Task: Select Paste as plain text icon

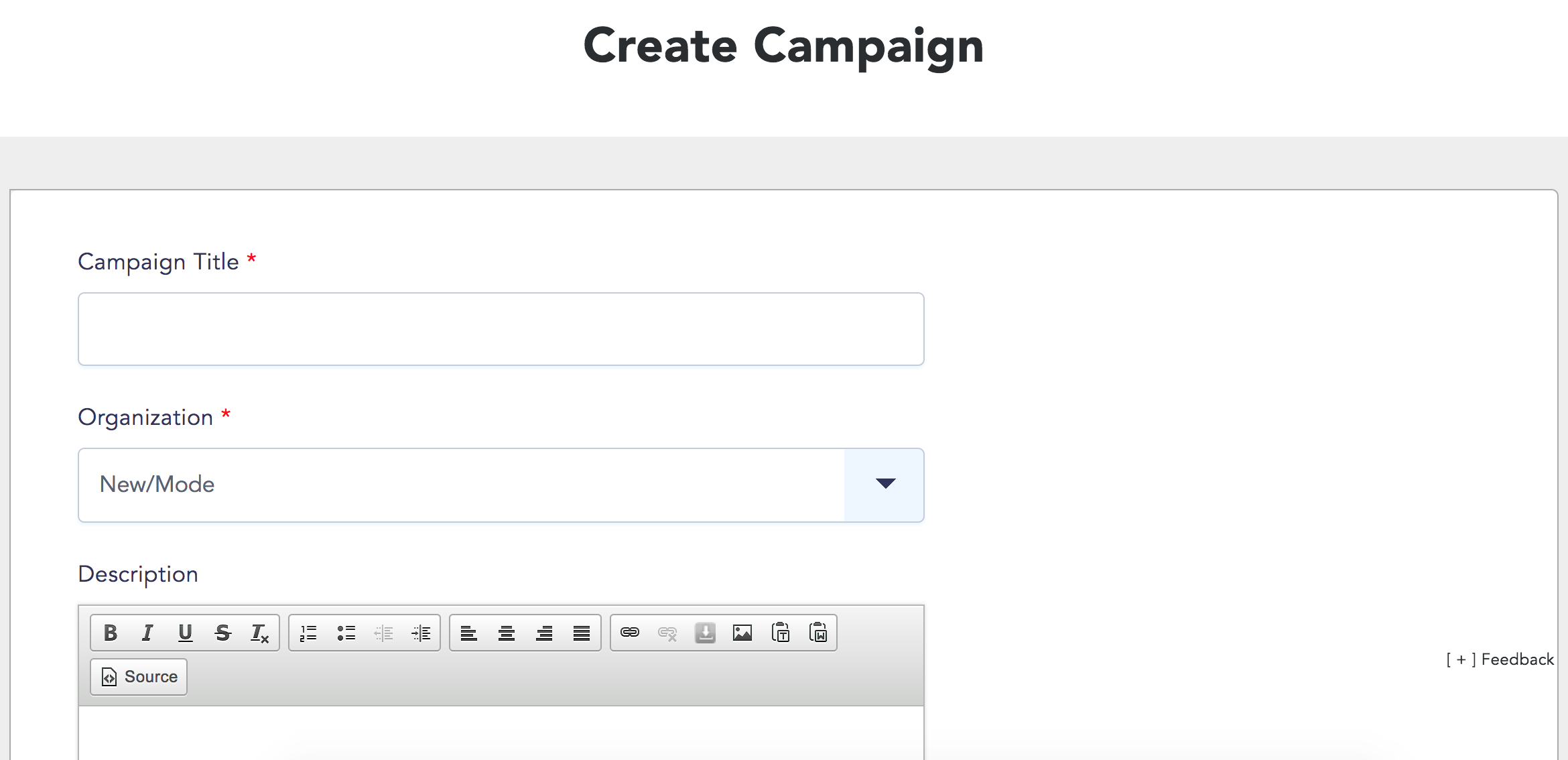Action: 780,633
